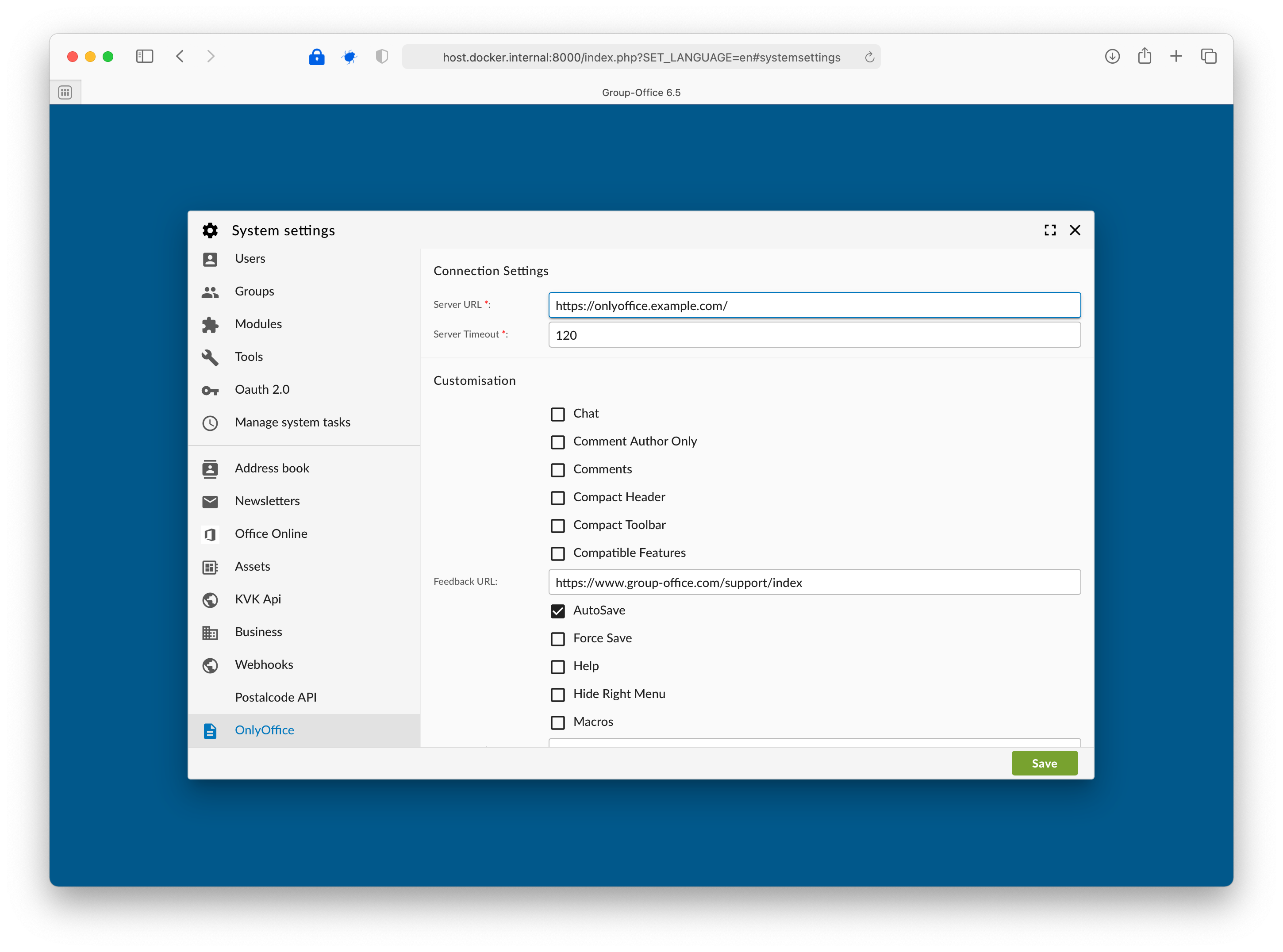Click the Office Online logo icon

(x=210, y=534)
